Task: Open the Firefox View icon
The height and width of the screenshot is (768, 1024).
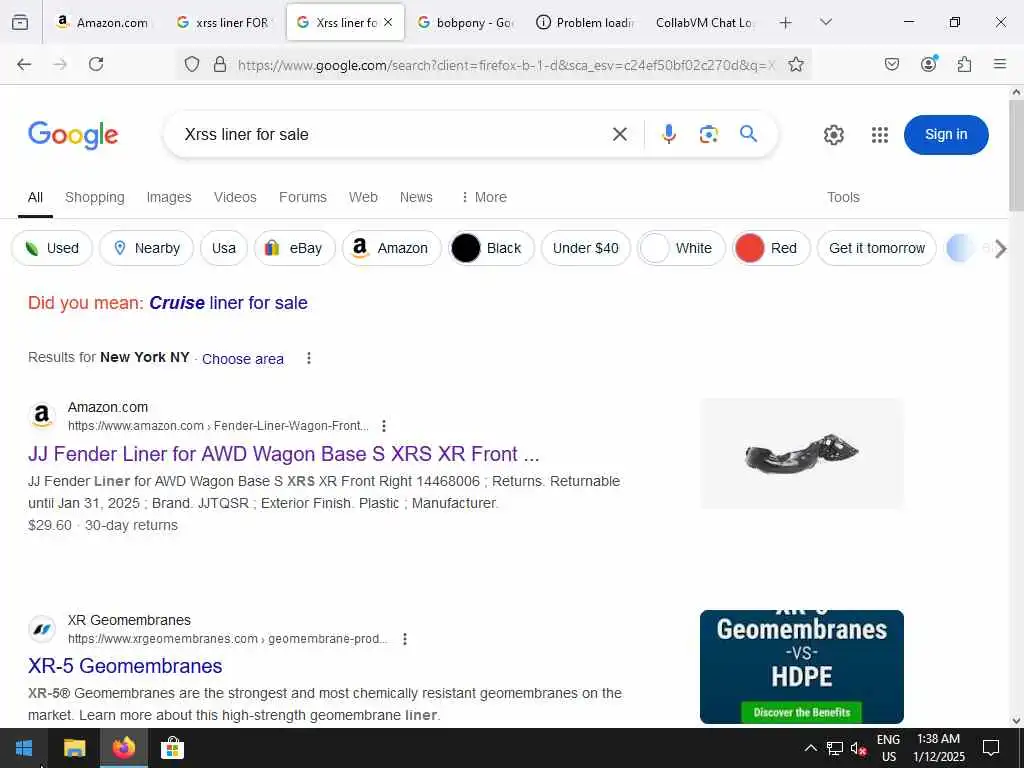Action: (20, 22)
